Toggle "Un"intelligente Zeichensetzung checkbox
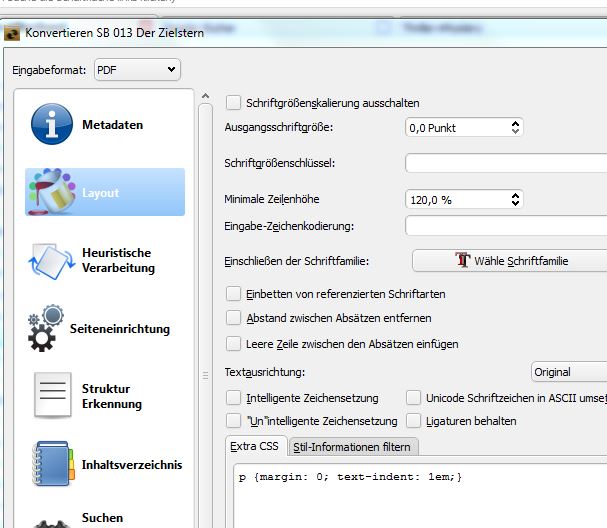This screenshot has height=528, width=607. point(233,421)
